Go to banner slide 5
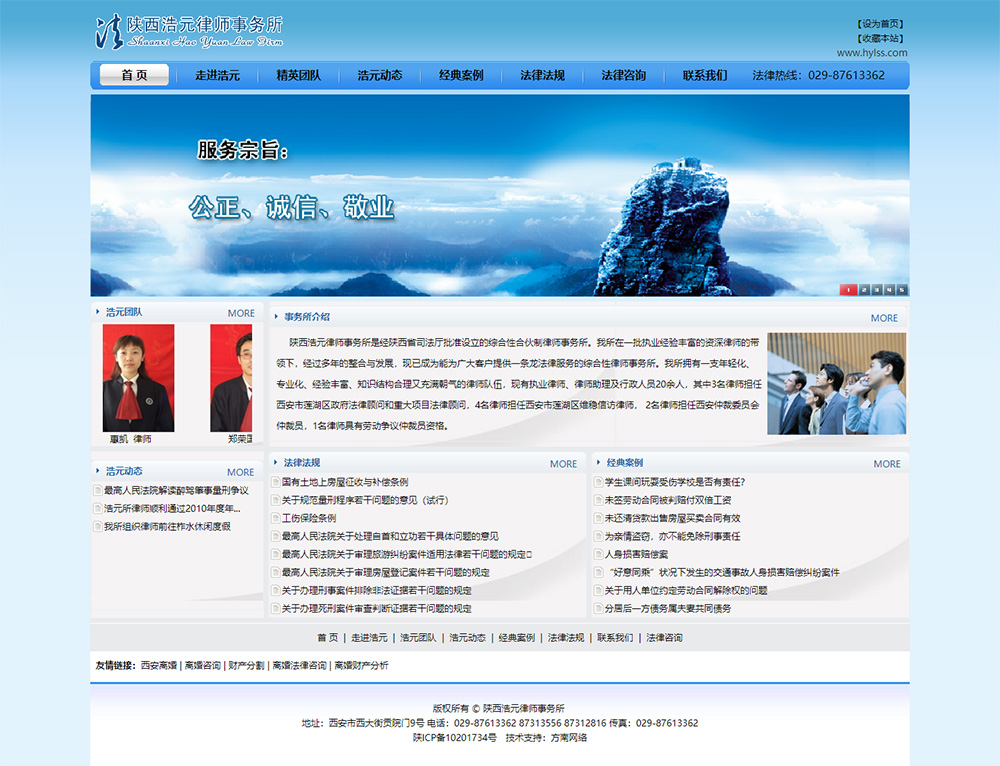 pos(902,290)
